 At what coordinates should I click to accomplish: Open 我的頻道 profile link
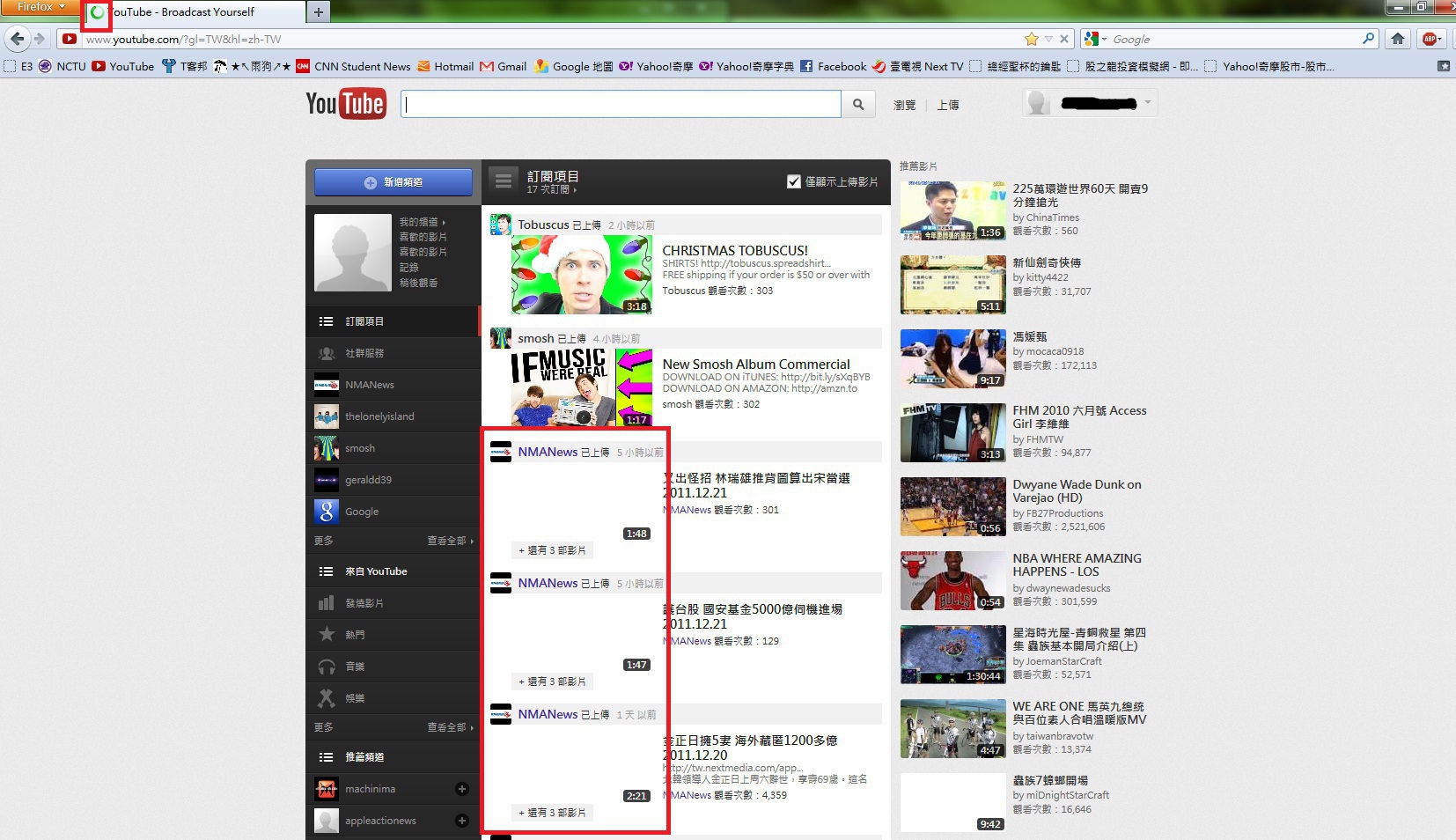pos(422,222)
